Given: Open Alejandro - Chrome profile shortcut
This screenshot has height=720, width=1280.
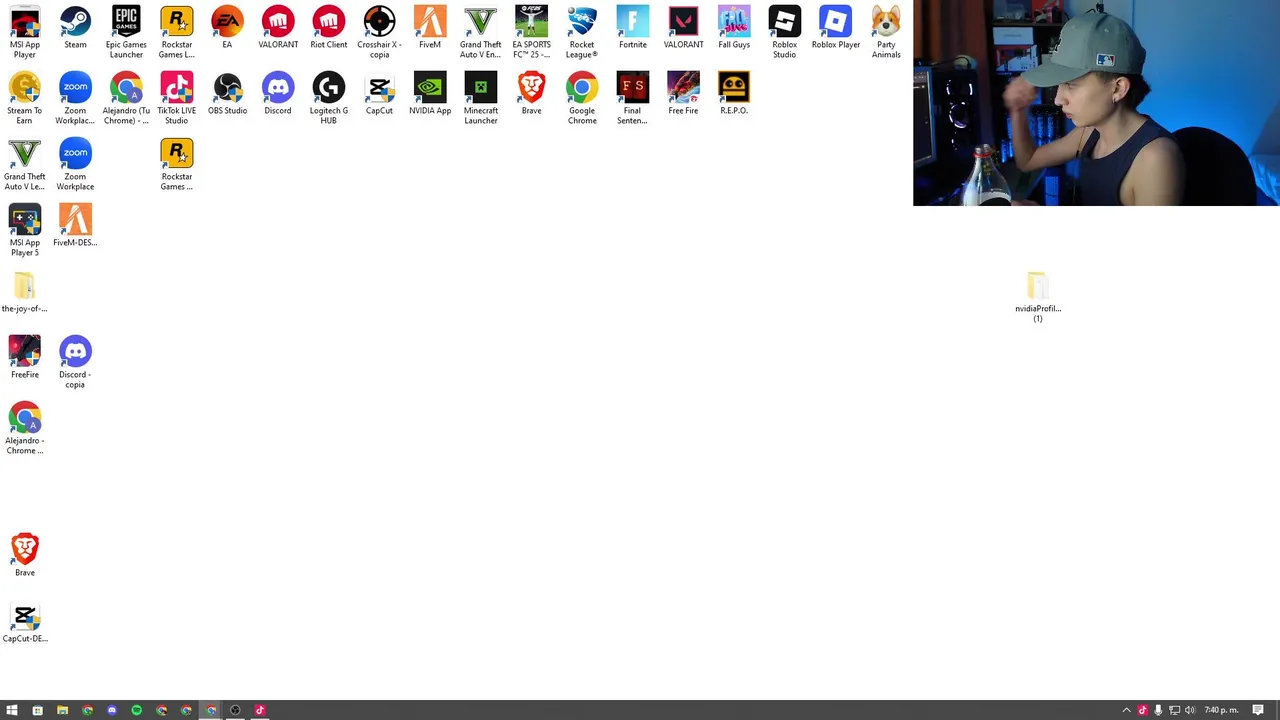Looking at the screenshot, I should click(x=25, y=428).
